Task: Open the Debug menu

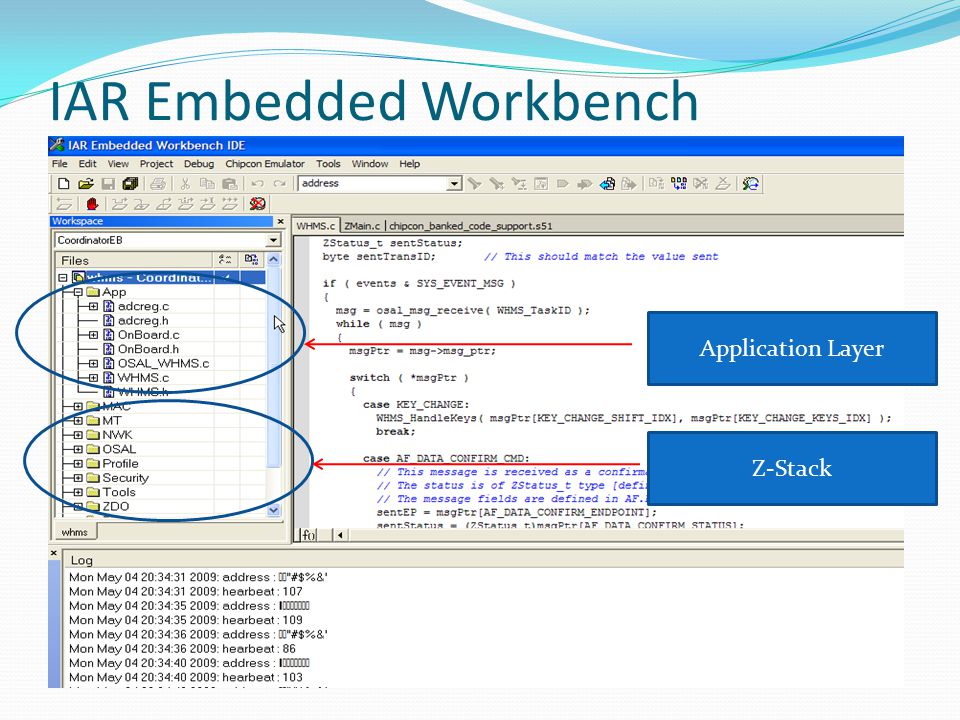Action: coord(199,164)
